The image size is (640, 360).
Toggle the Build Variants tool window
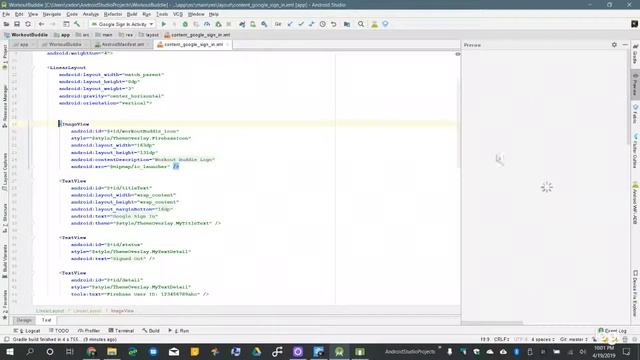[x=5, y=261]
